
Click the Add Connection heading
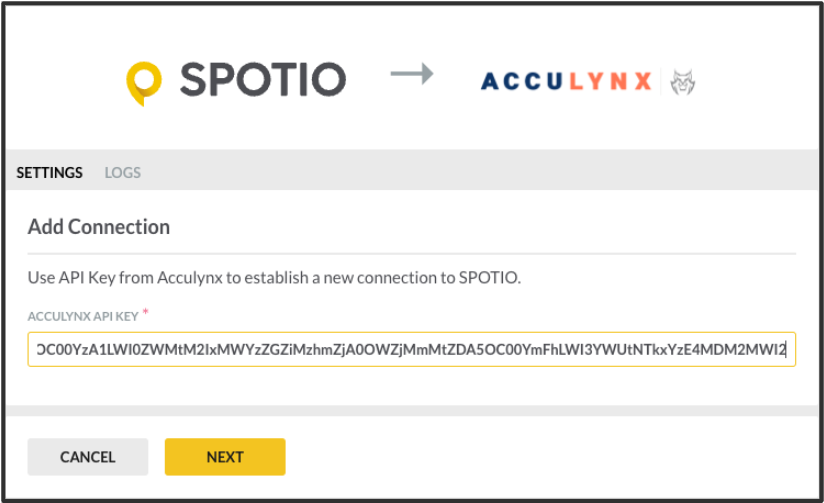99,227
